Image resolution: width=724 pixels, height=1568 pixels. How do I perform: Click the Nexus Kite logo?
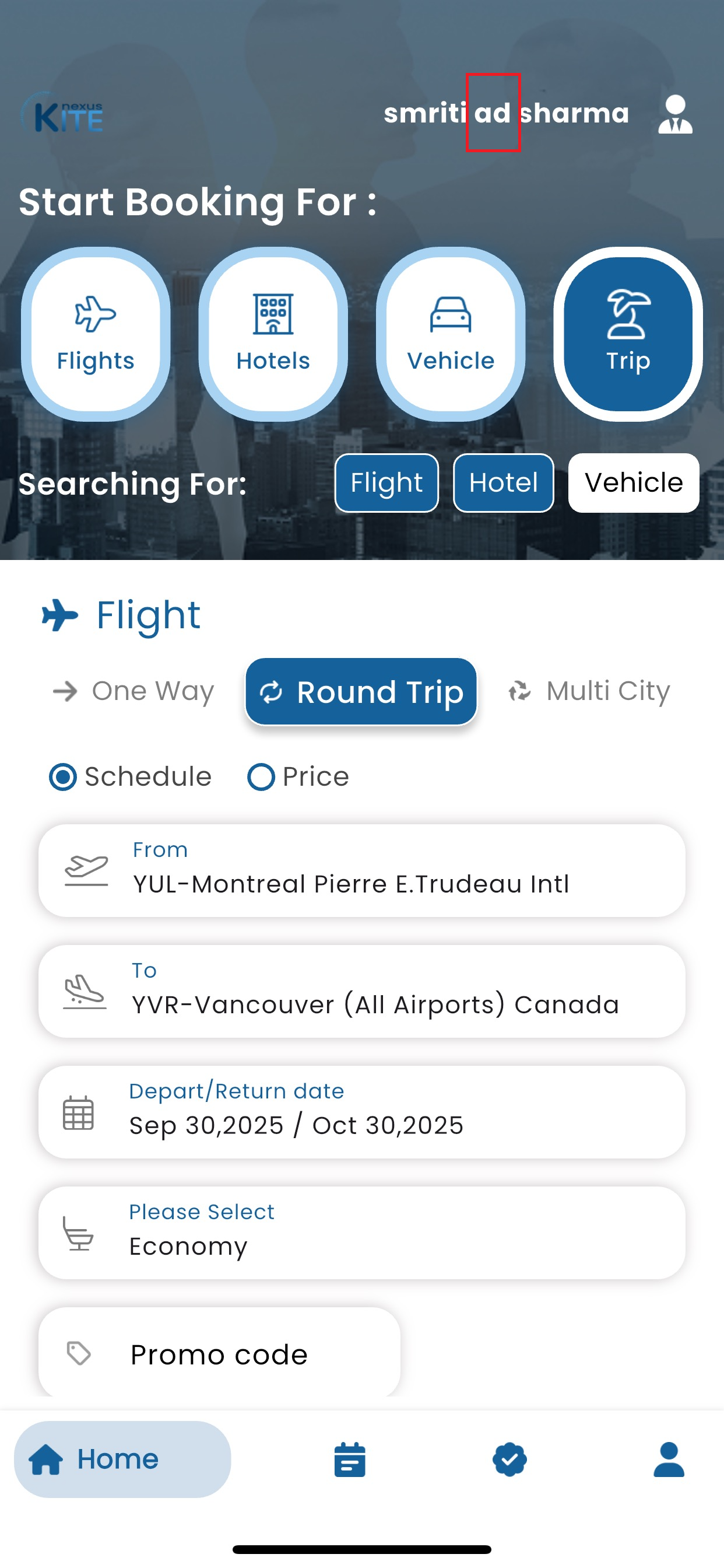tap(62, 113)
